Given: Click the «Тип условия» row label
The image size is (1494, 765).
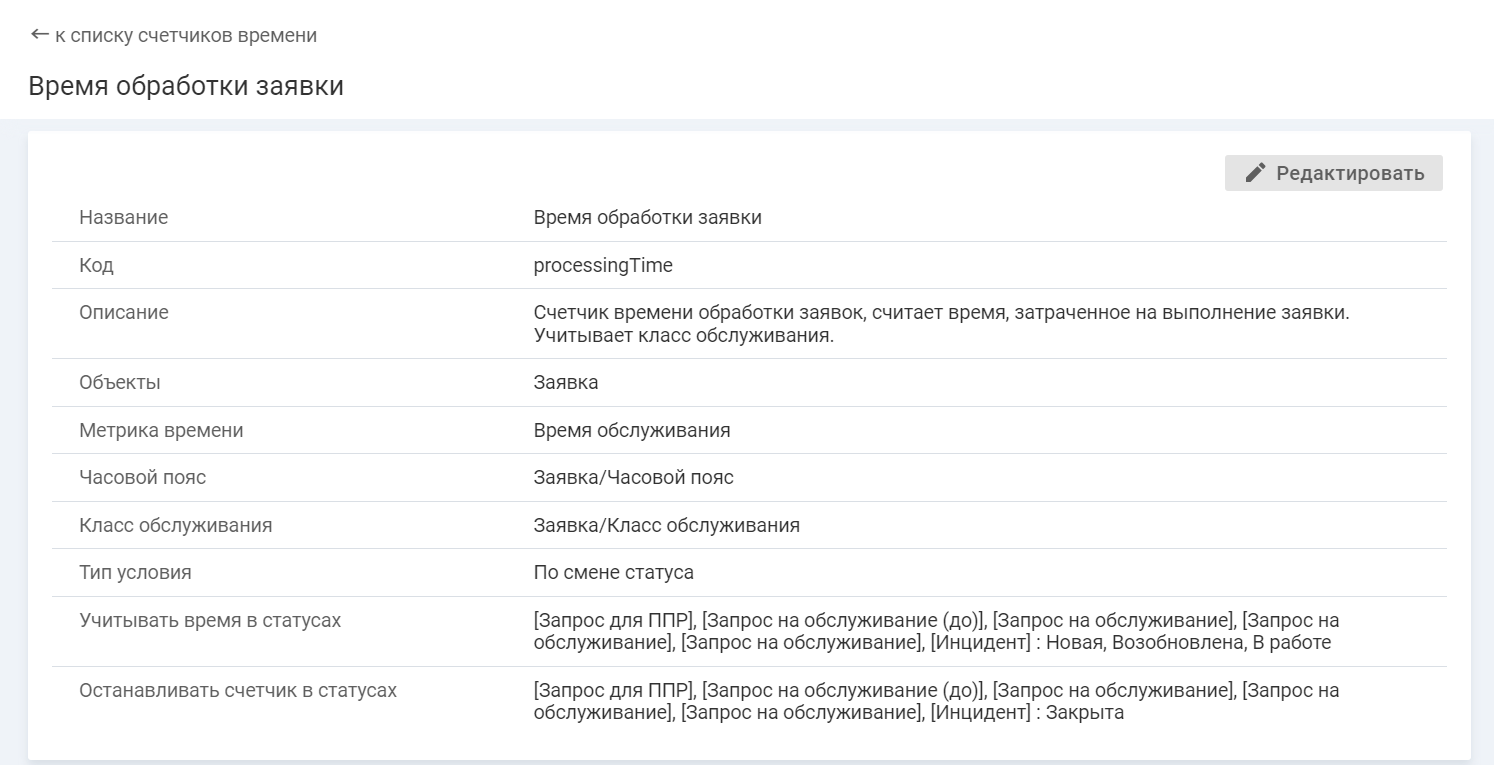Looking at the screenshot, I should (135, 573).
